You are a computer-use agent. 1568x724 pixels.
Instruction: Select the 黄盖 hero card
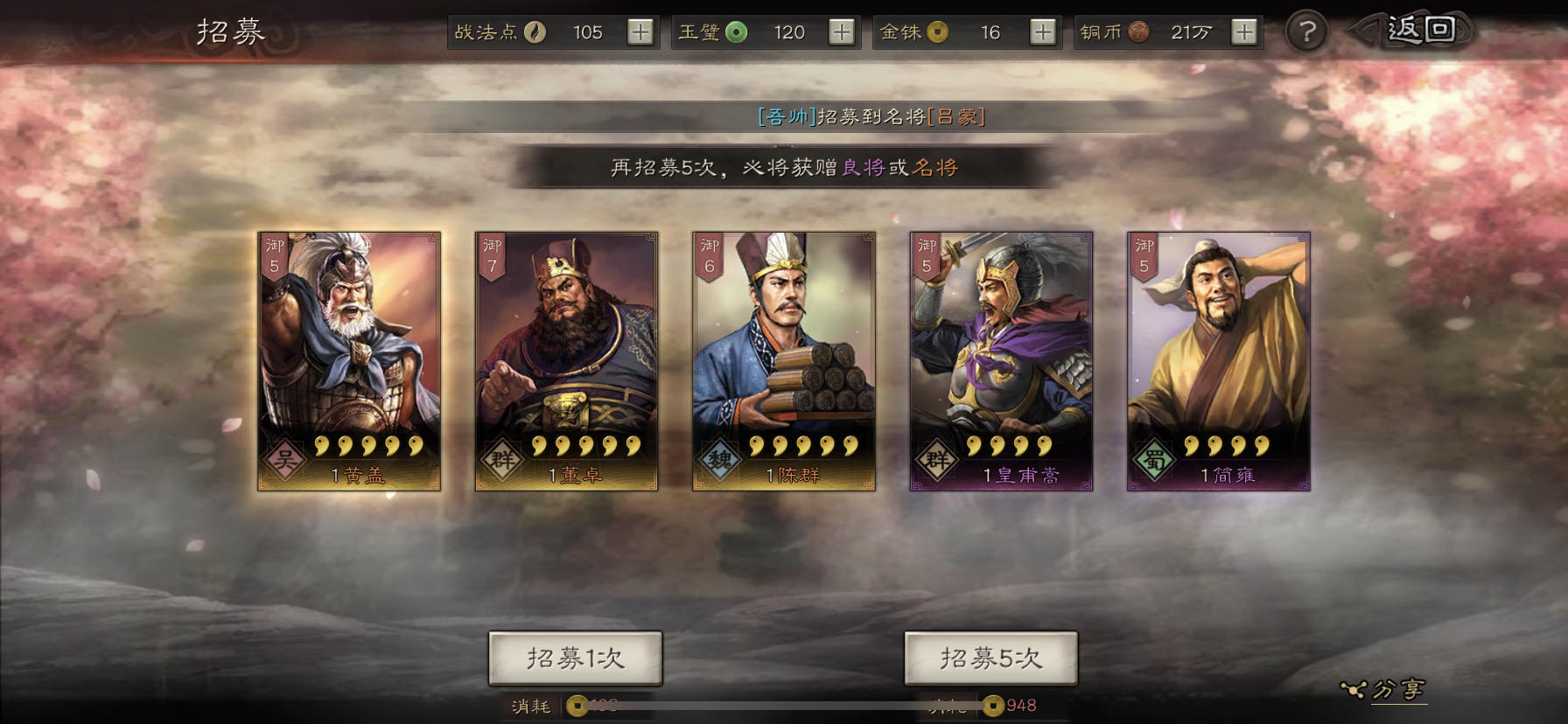(349, 361)
